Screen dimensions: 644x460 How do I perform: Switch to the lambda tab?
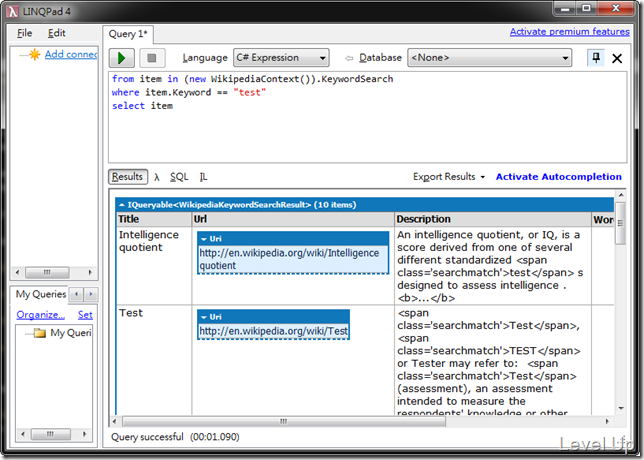pyautogui.click(x=157, y=177)
